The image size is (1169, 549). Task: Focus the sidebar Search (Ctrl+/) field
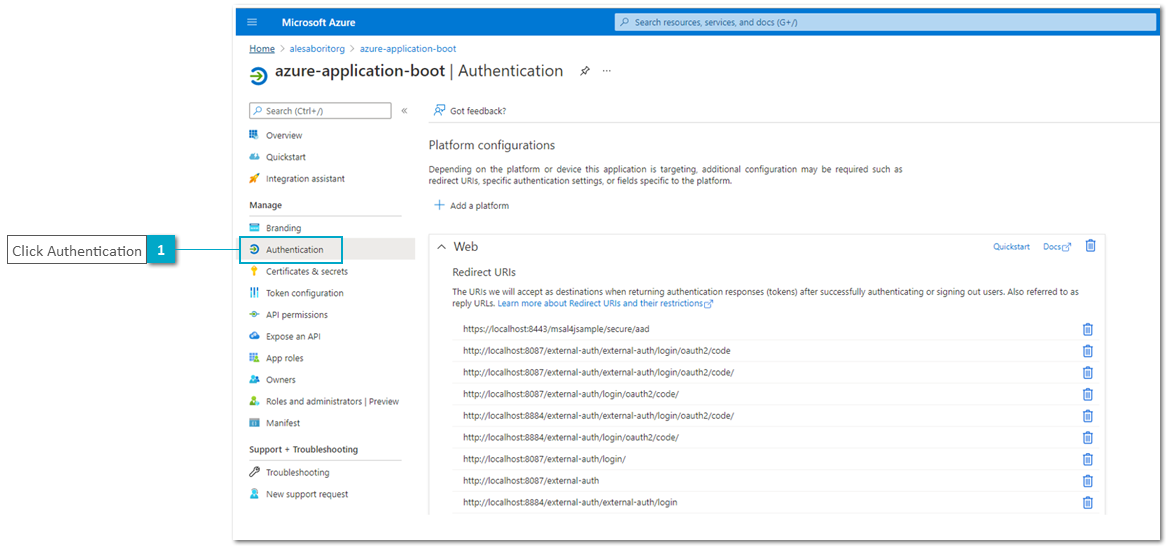[x=320, y=110]
